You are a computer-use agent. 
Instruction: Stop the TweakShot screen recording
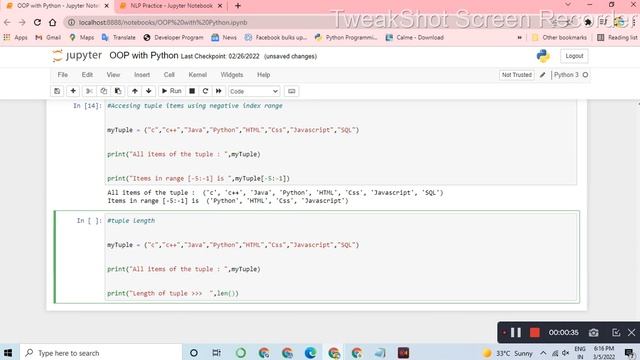coord(535,333)
